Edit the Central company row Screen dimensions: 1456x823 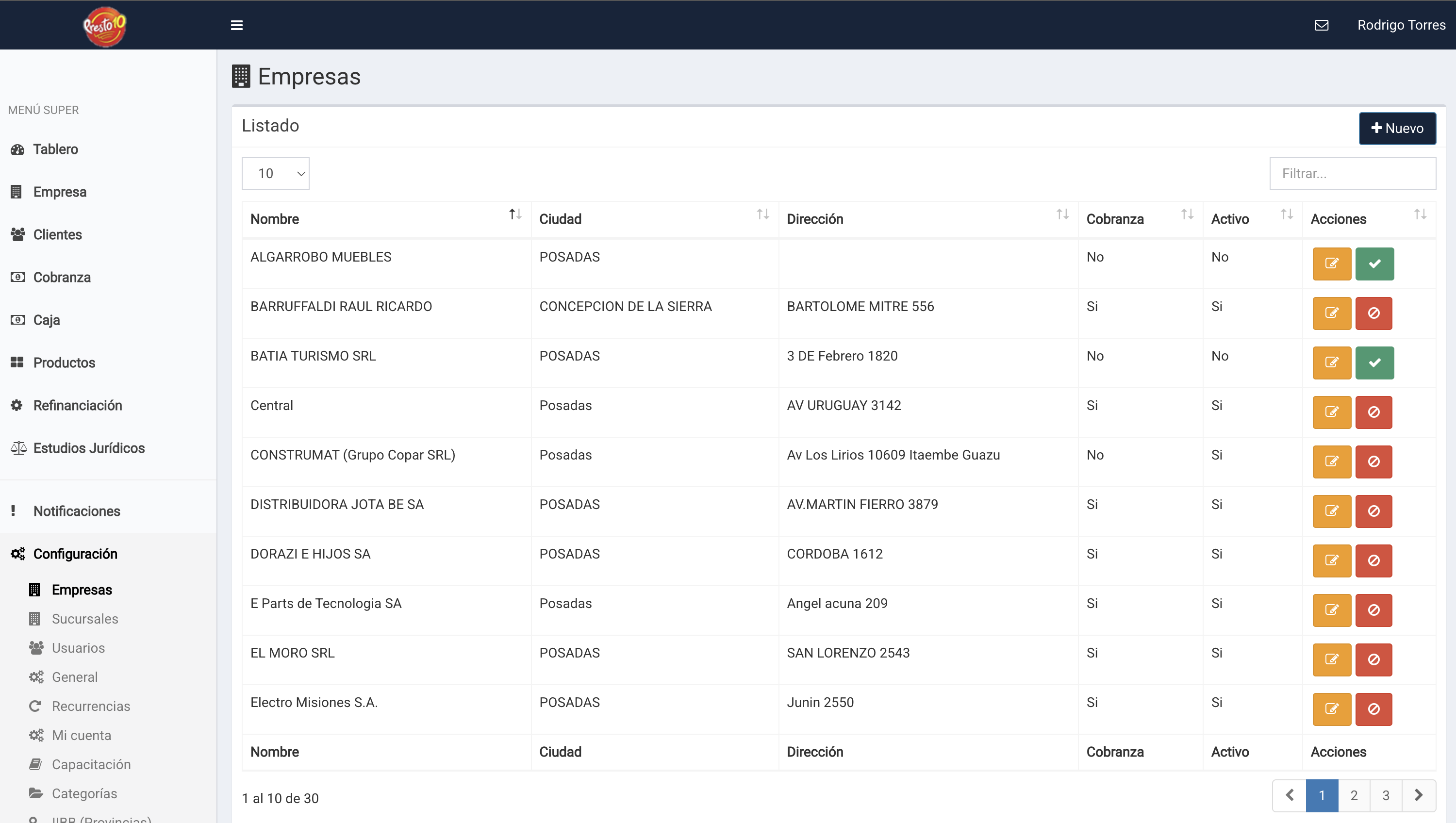coord(1331,412)
